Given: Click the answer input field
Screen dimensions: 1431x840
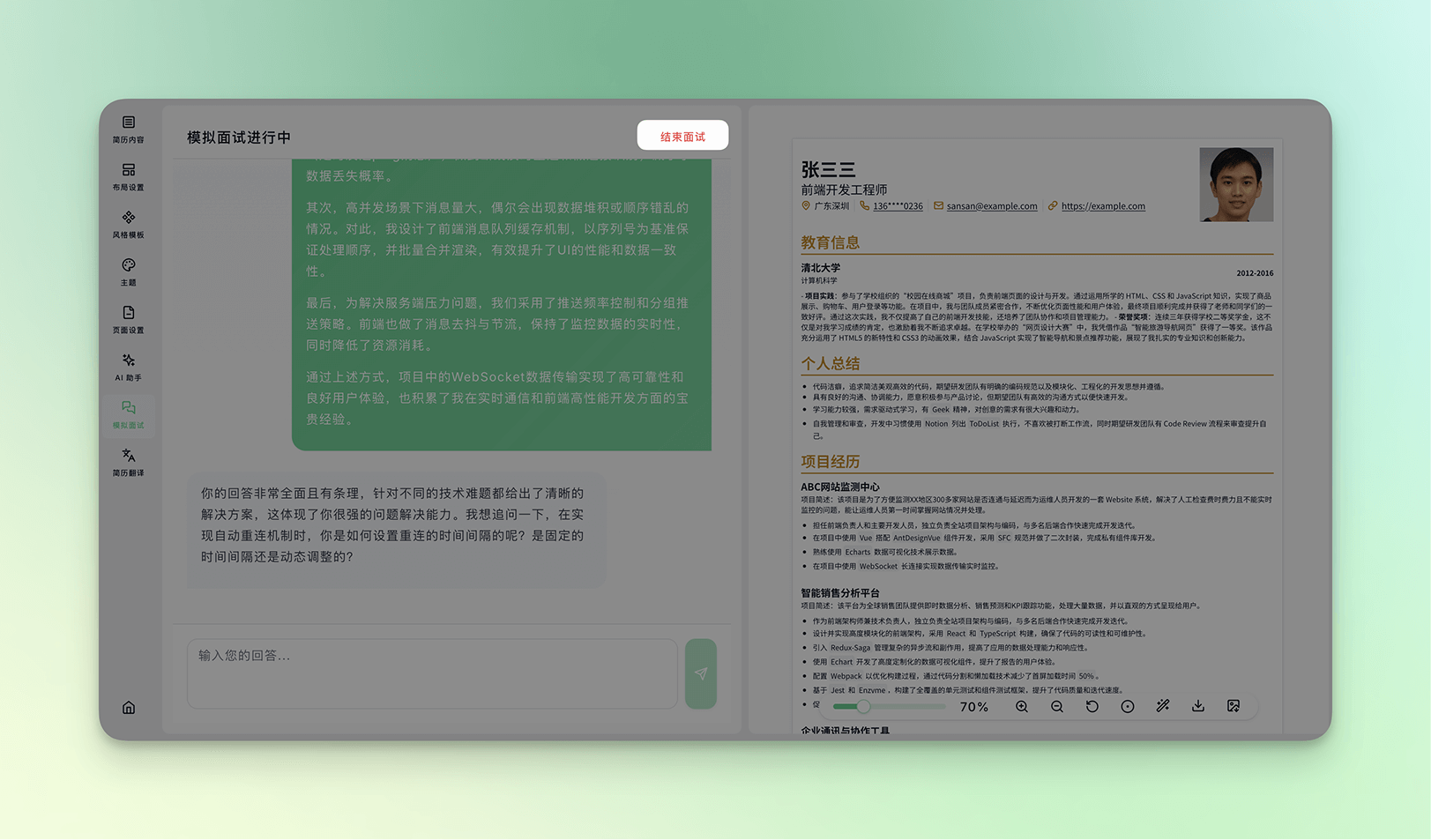Looking at the screenshot, I should [432, 673].
